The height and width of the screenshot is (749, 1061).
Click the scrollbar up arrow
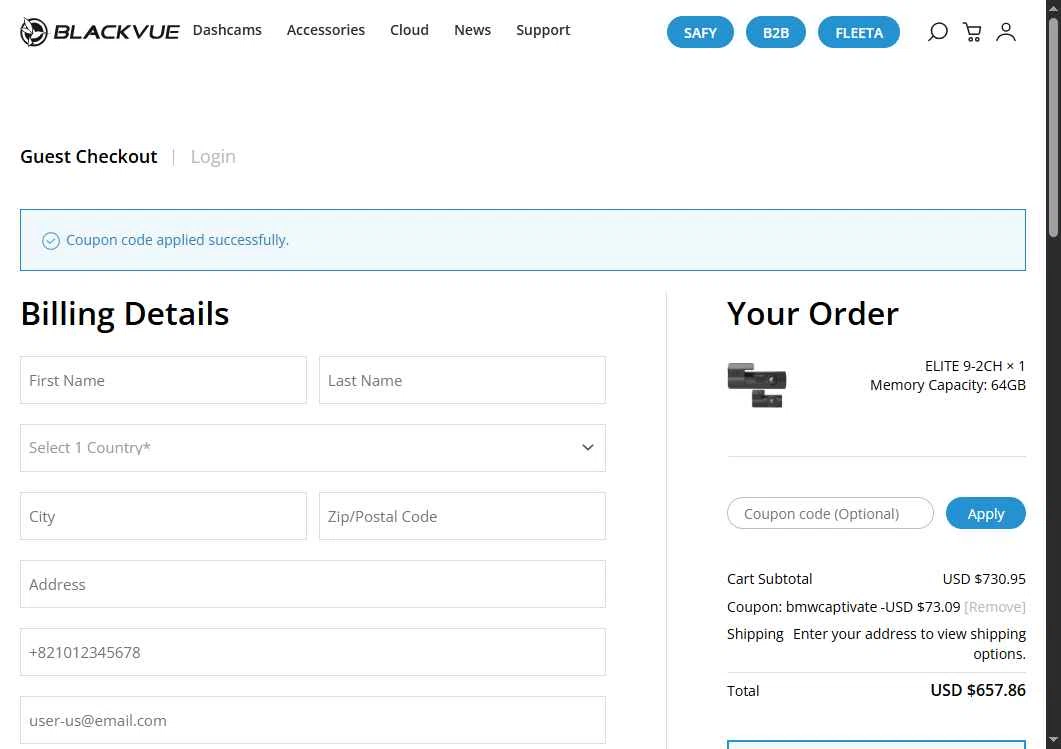pyautogui.click(x=1053, y=7)
